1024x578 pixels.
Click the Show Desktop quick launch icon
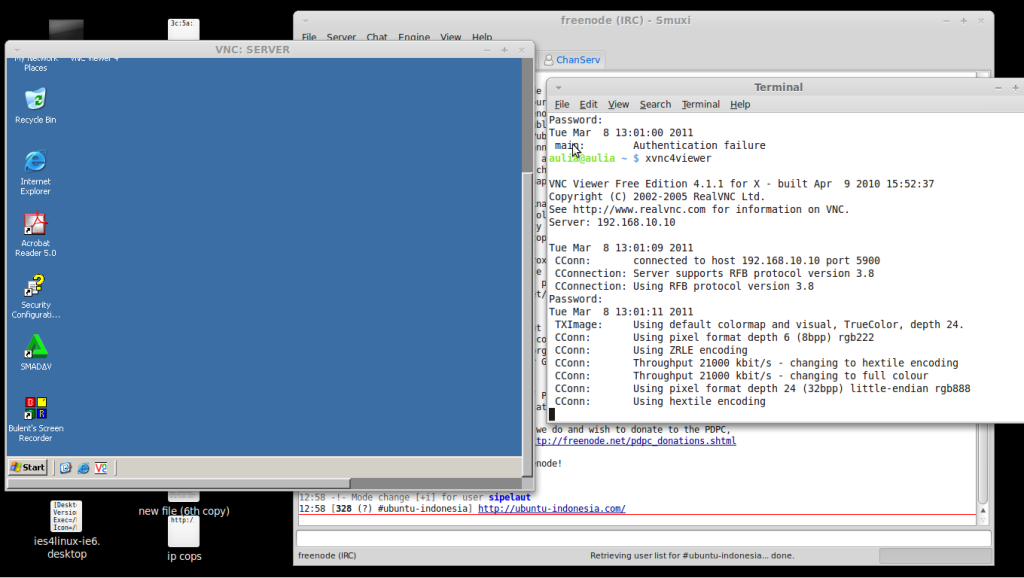pyautogui.click(x=65, y=468)
